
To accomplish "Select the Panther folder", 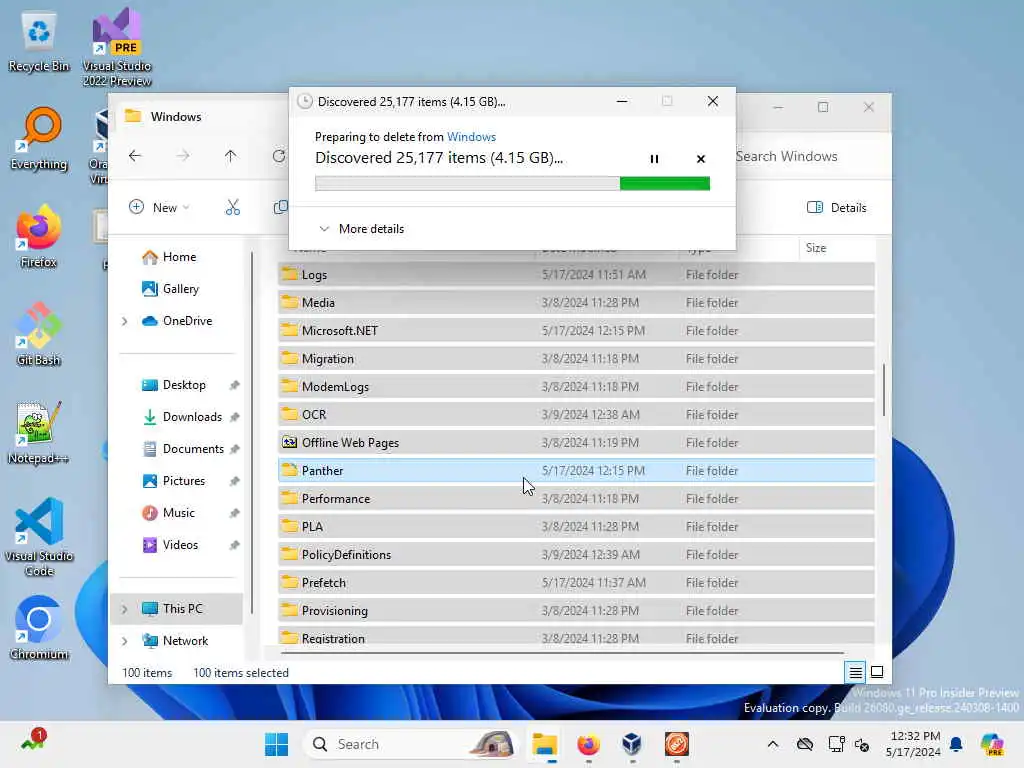I will 576,471.
